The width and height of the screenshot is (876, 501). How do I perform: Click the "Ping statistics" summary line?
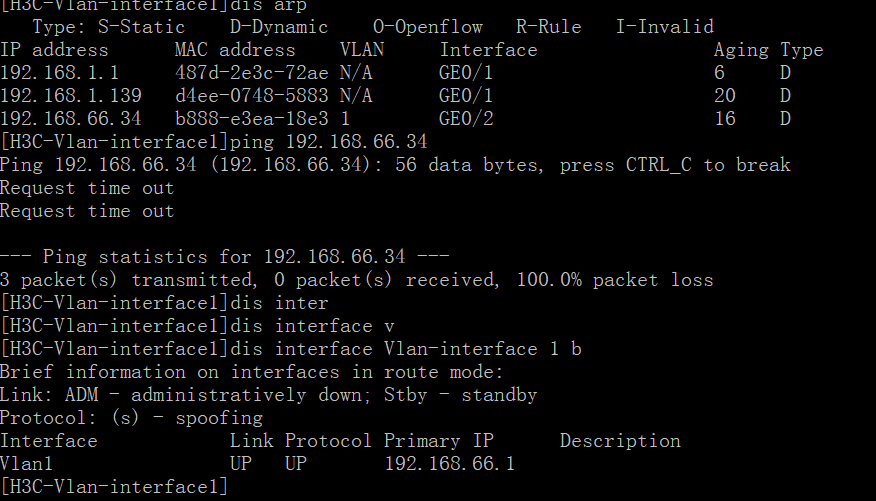(224, 257)
